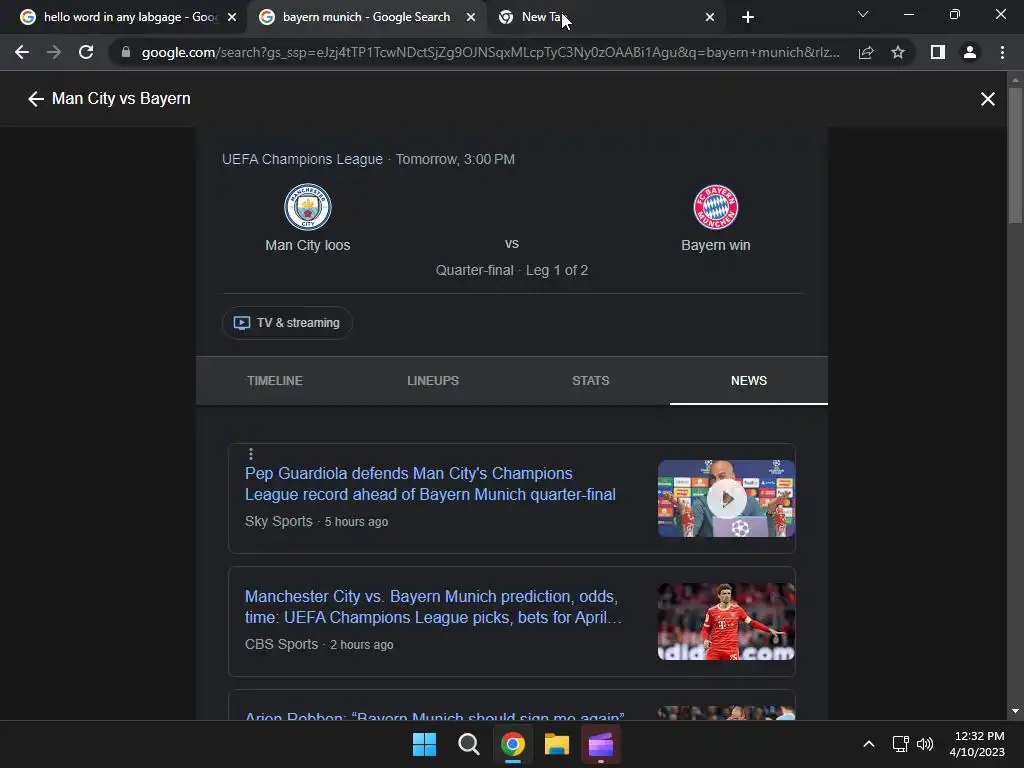Select the LINEUPS tab
The image size is (1024, 768).
(x=433, y=381)
